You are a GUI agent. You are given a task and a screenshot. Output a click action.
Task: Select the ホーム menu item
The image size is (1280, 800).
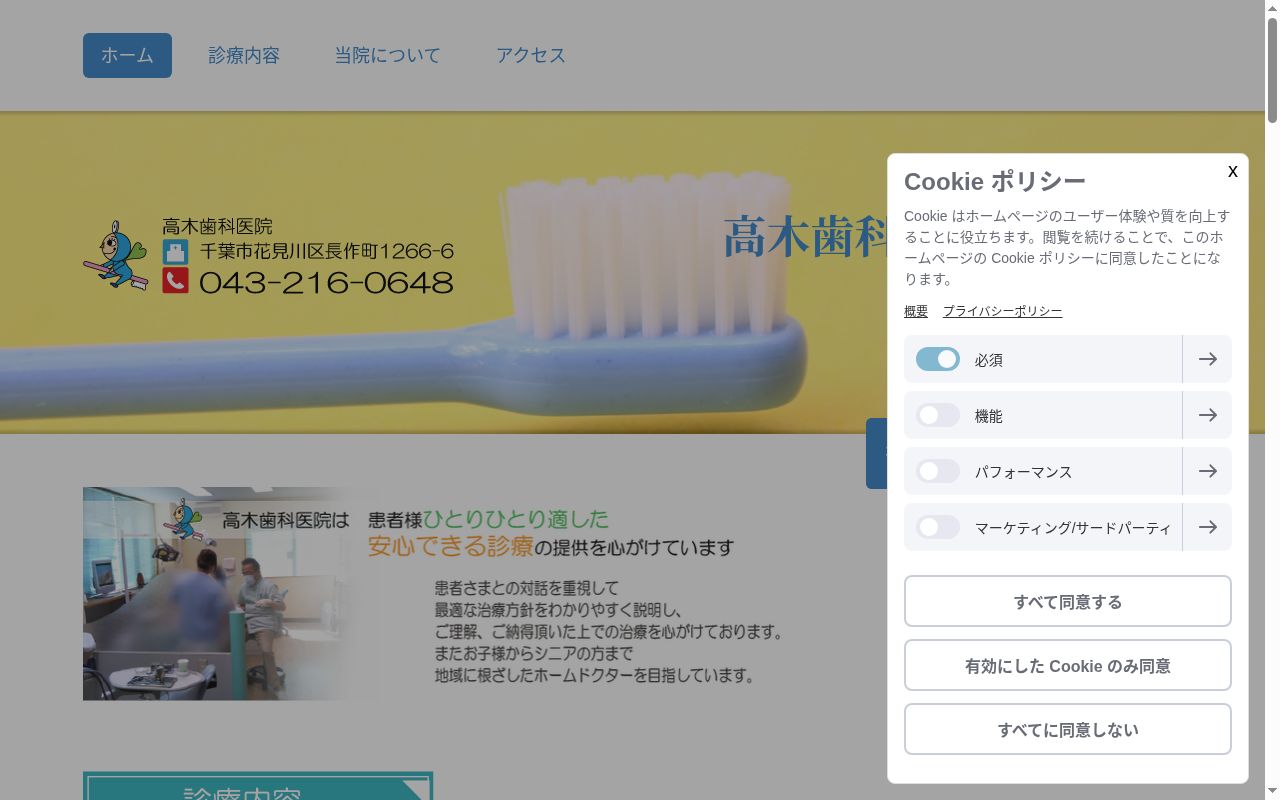pyautogui.click(x=127, y=55)
